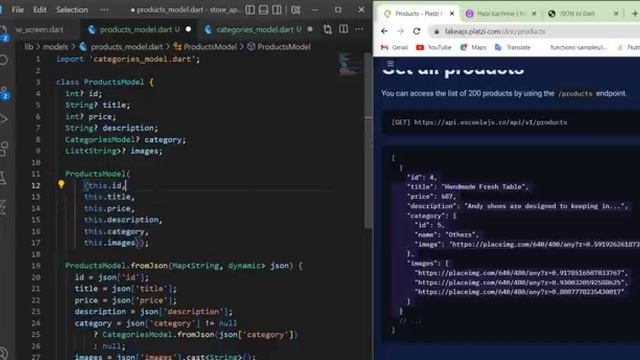Open Customize Layout in VS Code title bar

(x=296, y=10)
